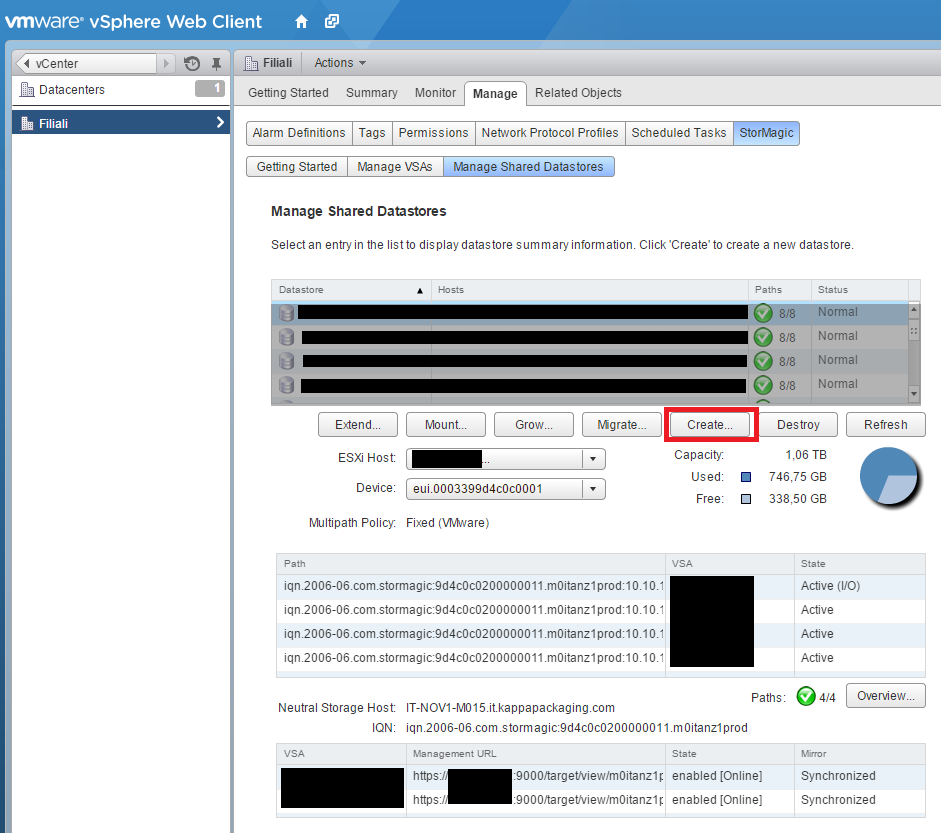Click the datastore list scroll down arrow
This screenshot has height=833, width=941.
(914, 394)
